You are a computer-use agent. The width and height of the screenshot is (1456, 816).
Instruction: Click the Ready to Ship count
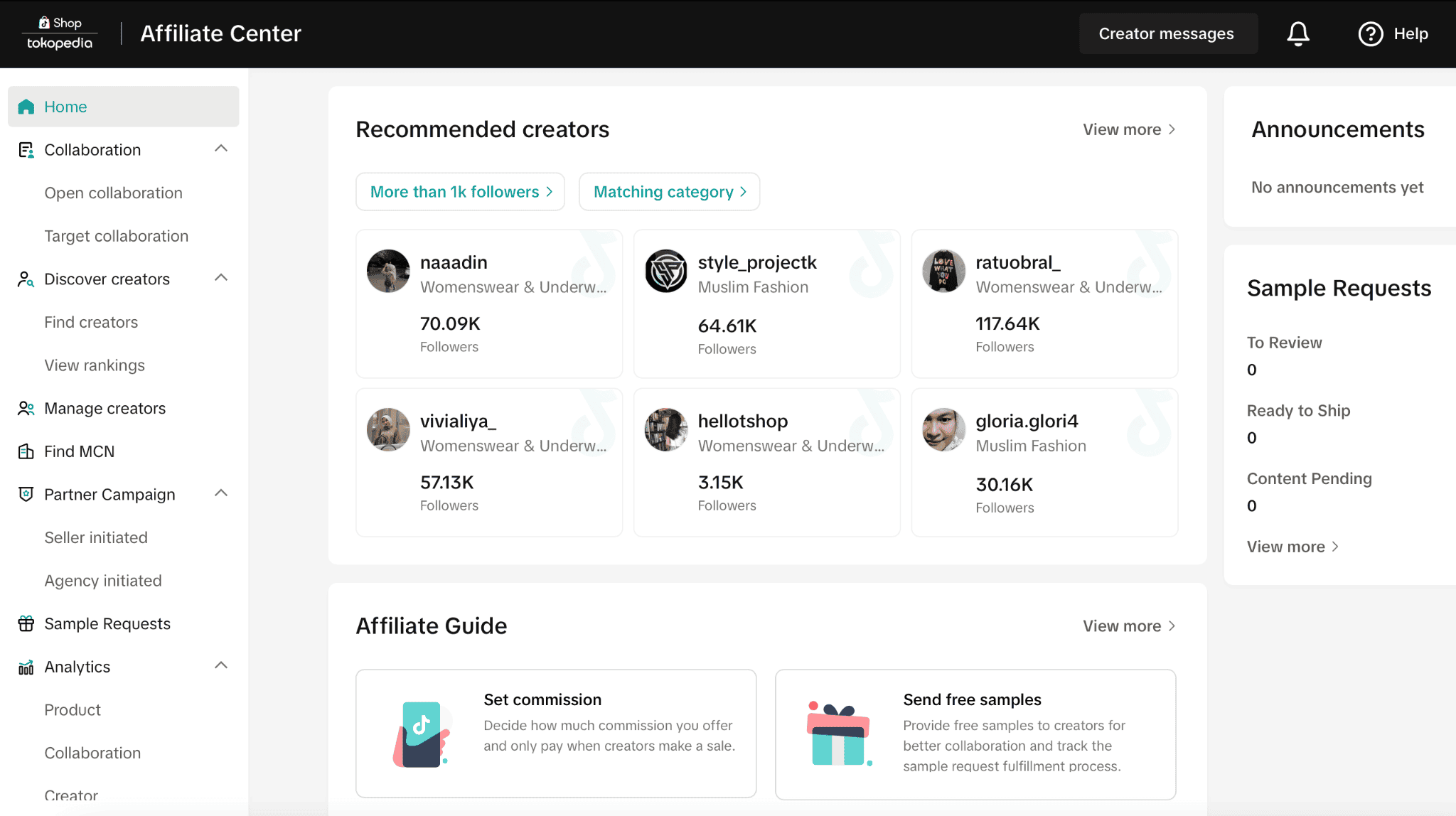(1252, 439)
